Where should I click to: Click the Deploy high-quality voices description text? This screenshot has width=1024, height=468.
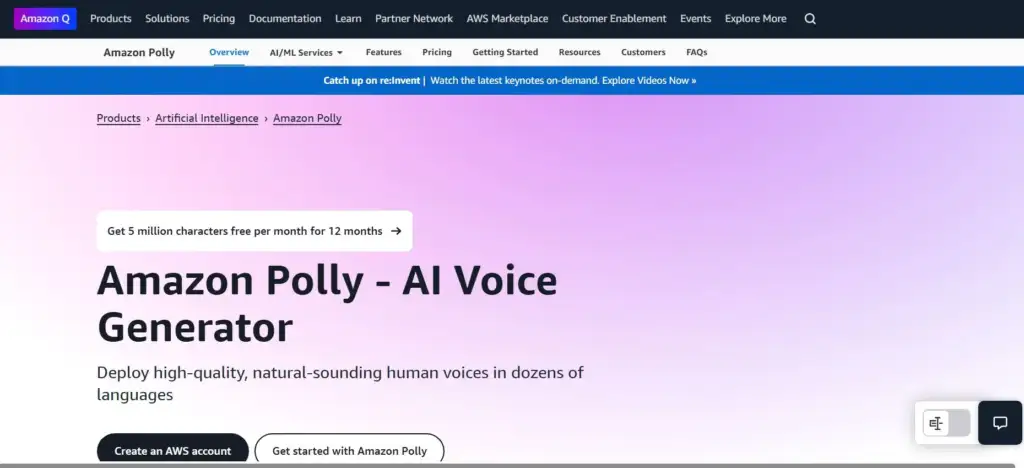(x=340, y=384)
